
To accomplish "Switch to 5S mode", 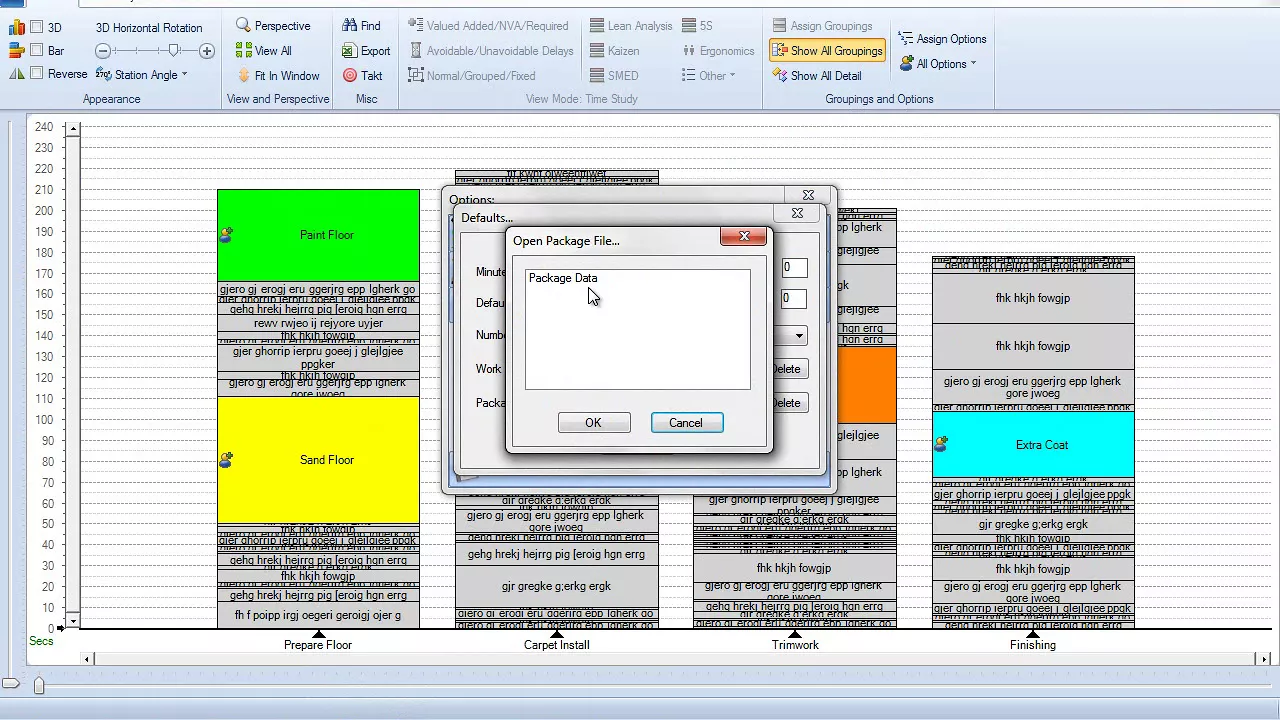I will click(x=698, y=26).
